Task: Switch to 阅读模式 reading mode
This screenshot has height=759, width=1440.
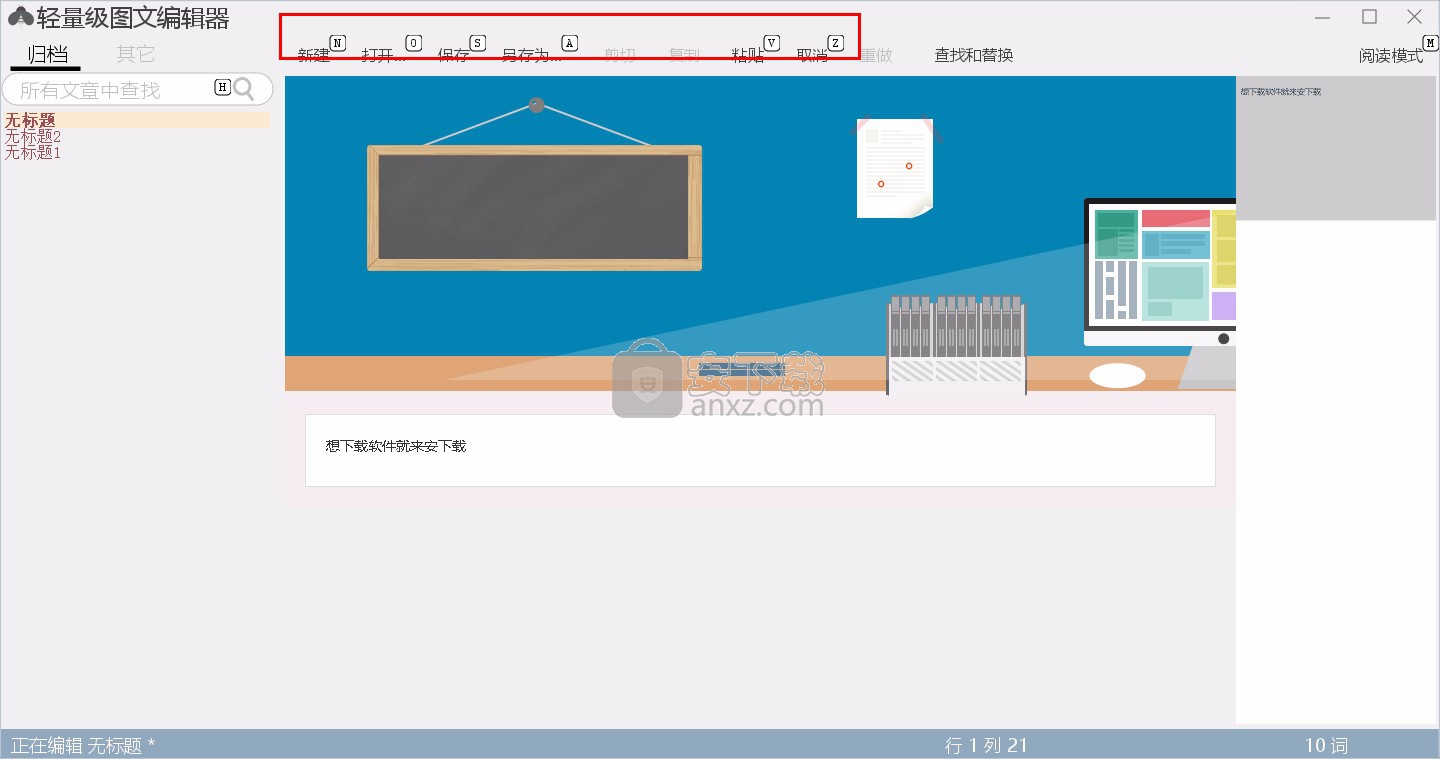Action: 1391,55
